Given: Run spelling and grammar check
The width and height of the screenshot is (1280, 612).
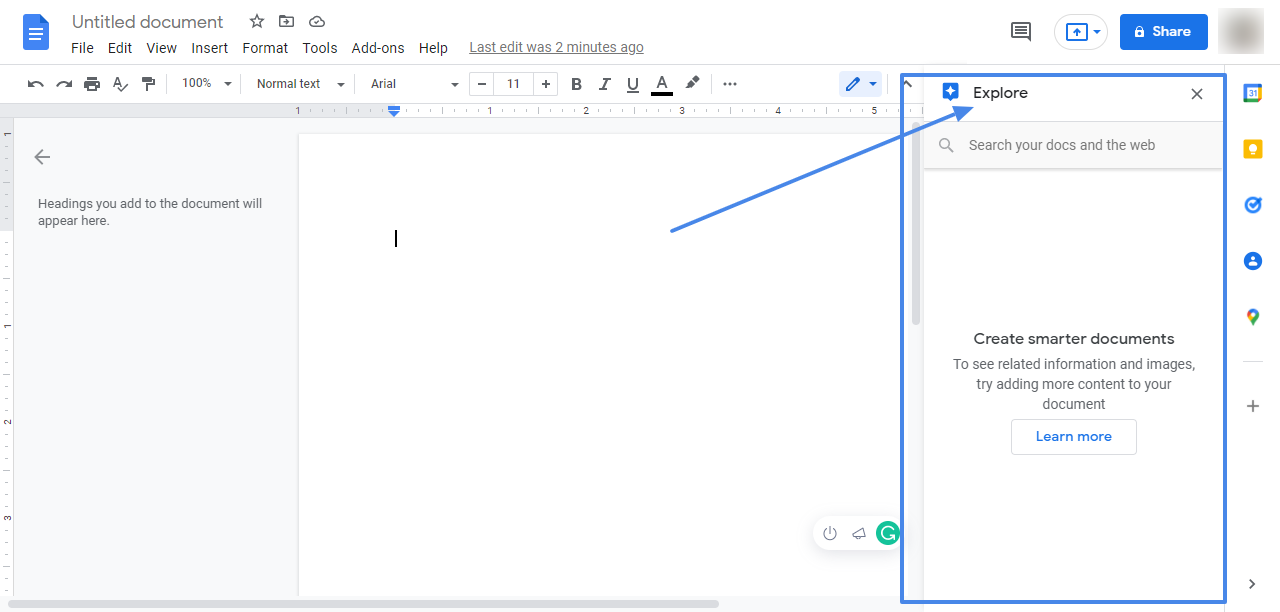Looking at the screenshot, I should [x=120, y=84].
